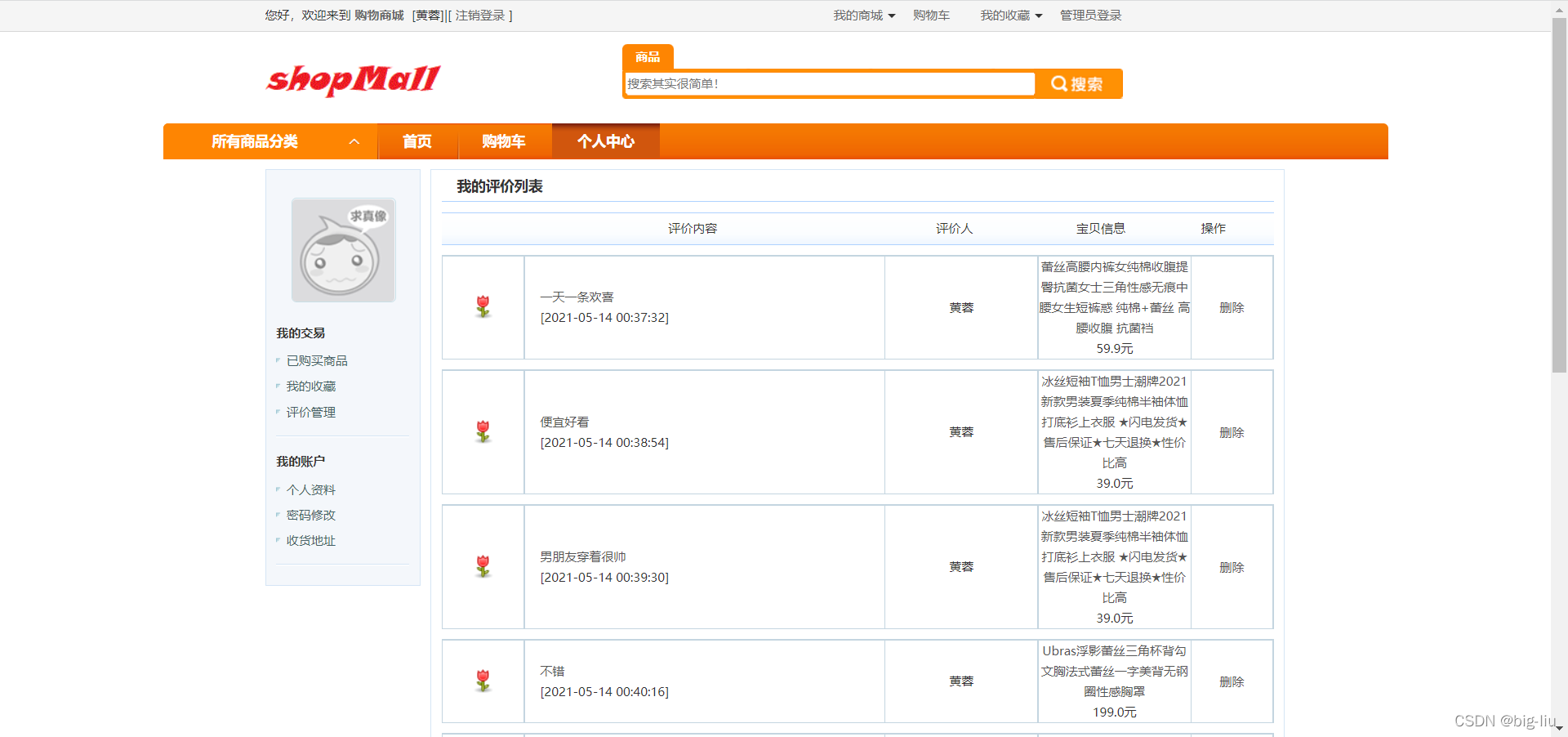Screen dimensions: 1568x737
Task: Click reviewer 黄蓉 in the 不错 row
Action: click(961, 681)
